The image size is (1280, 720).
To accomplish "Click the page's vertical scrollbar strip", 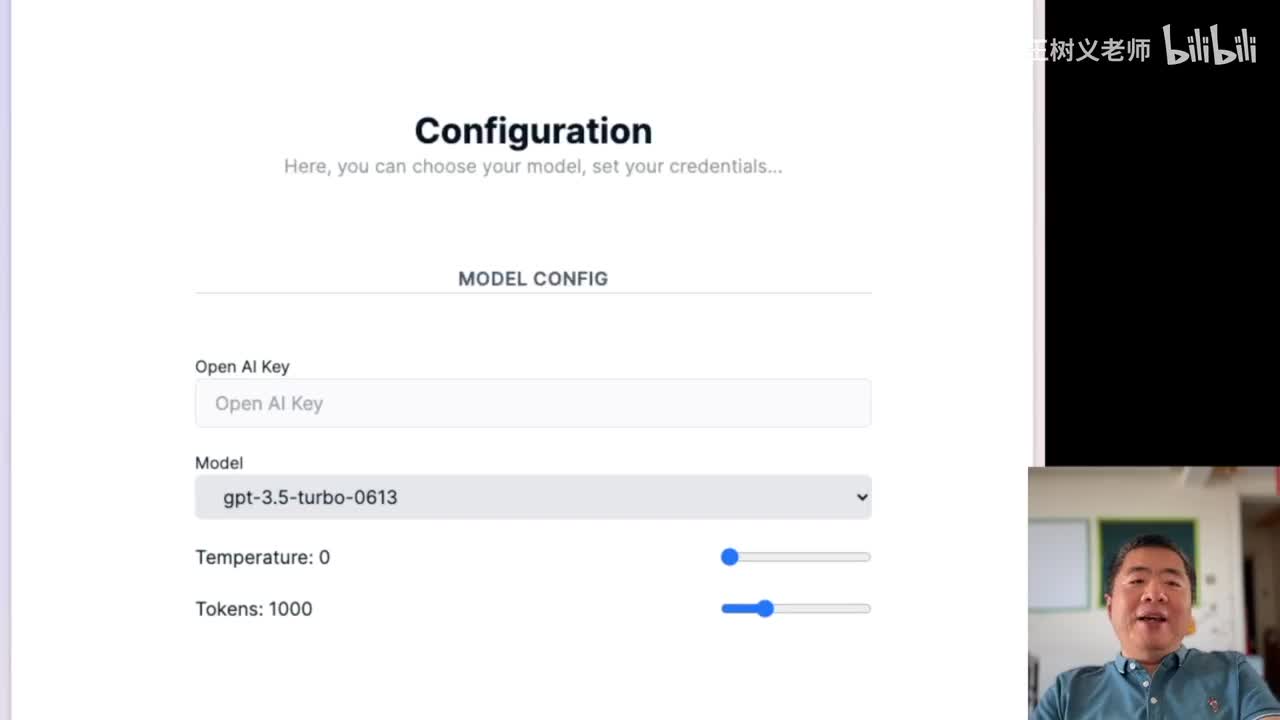I will (x=1038, y=300).
